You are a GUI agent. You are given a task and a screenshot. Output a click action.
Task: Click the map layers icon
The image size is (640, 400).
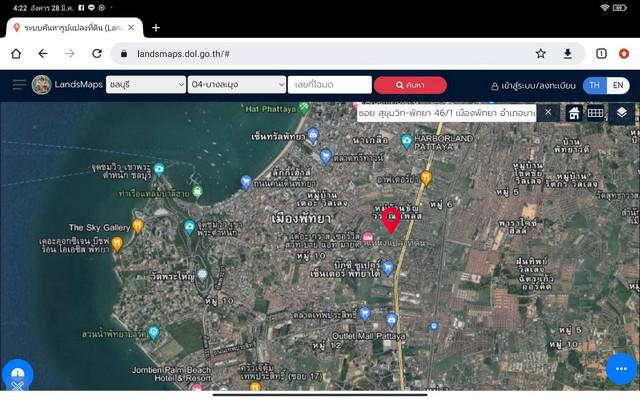tap(621, 113)
